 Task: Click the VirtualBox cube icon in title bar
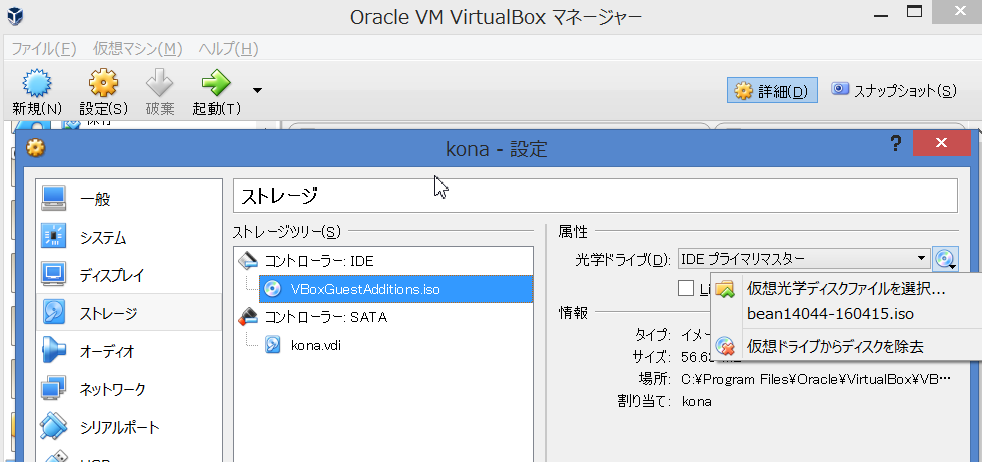click(x=14, y=16)
